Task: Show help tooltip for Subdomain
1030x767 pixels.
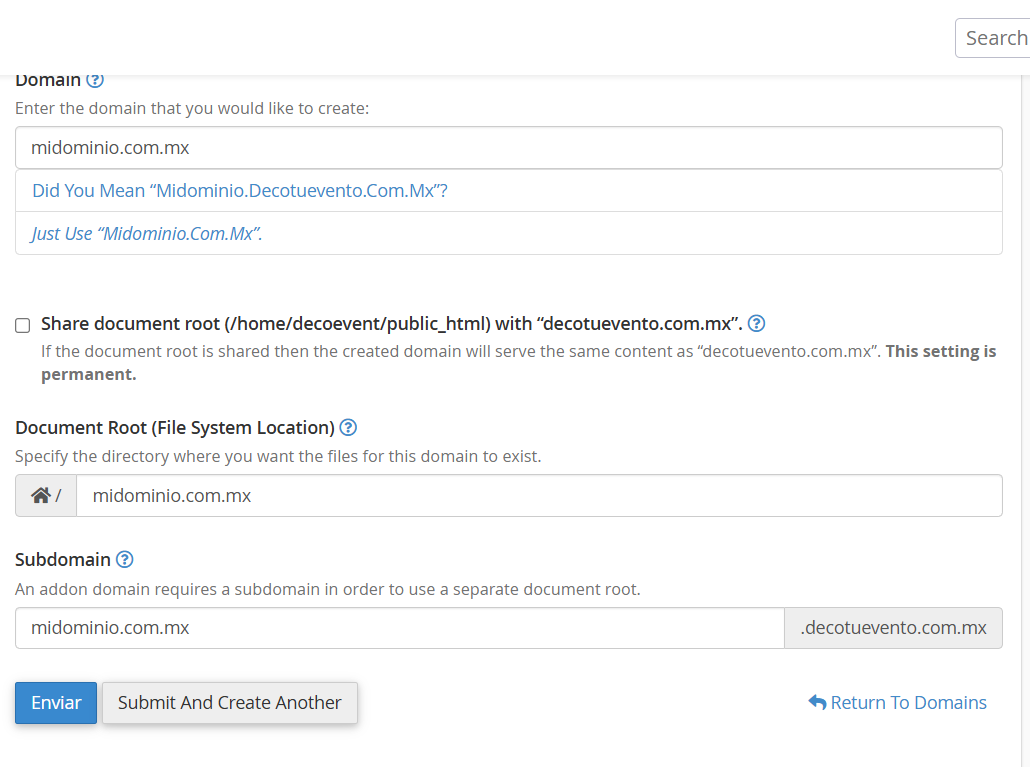Action: tap(125, 560)
